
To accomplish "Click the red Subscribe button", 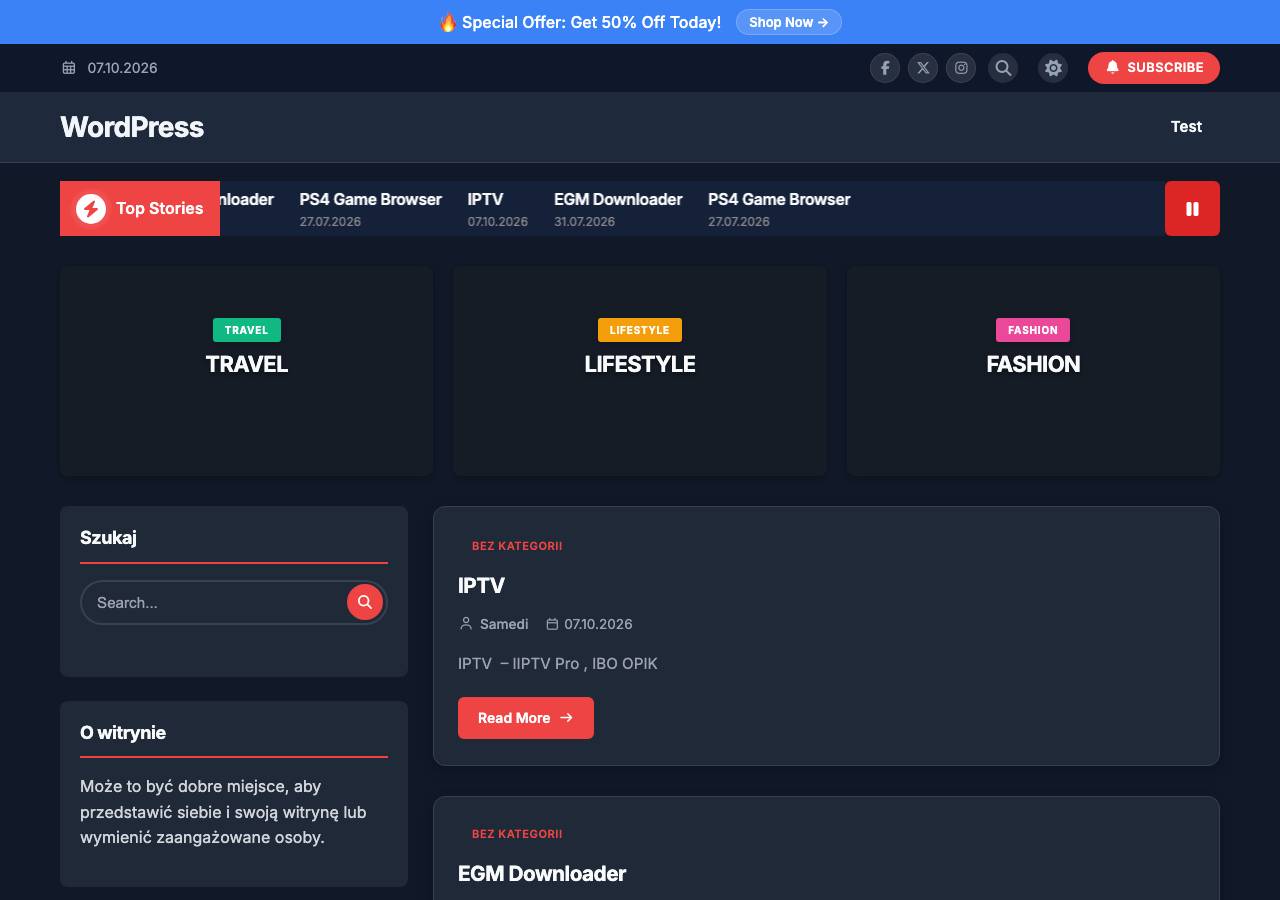I will point(1154,68).
